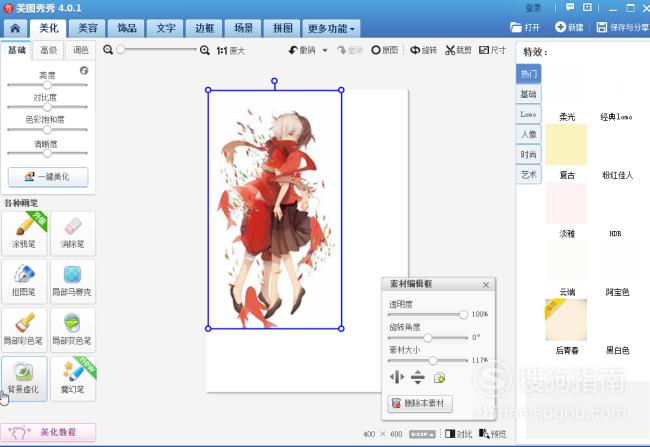Open the 尺寸 resize tool

coord(492,50)
